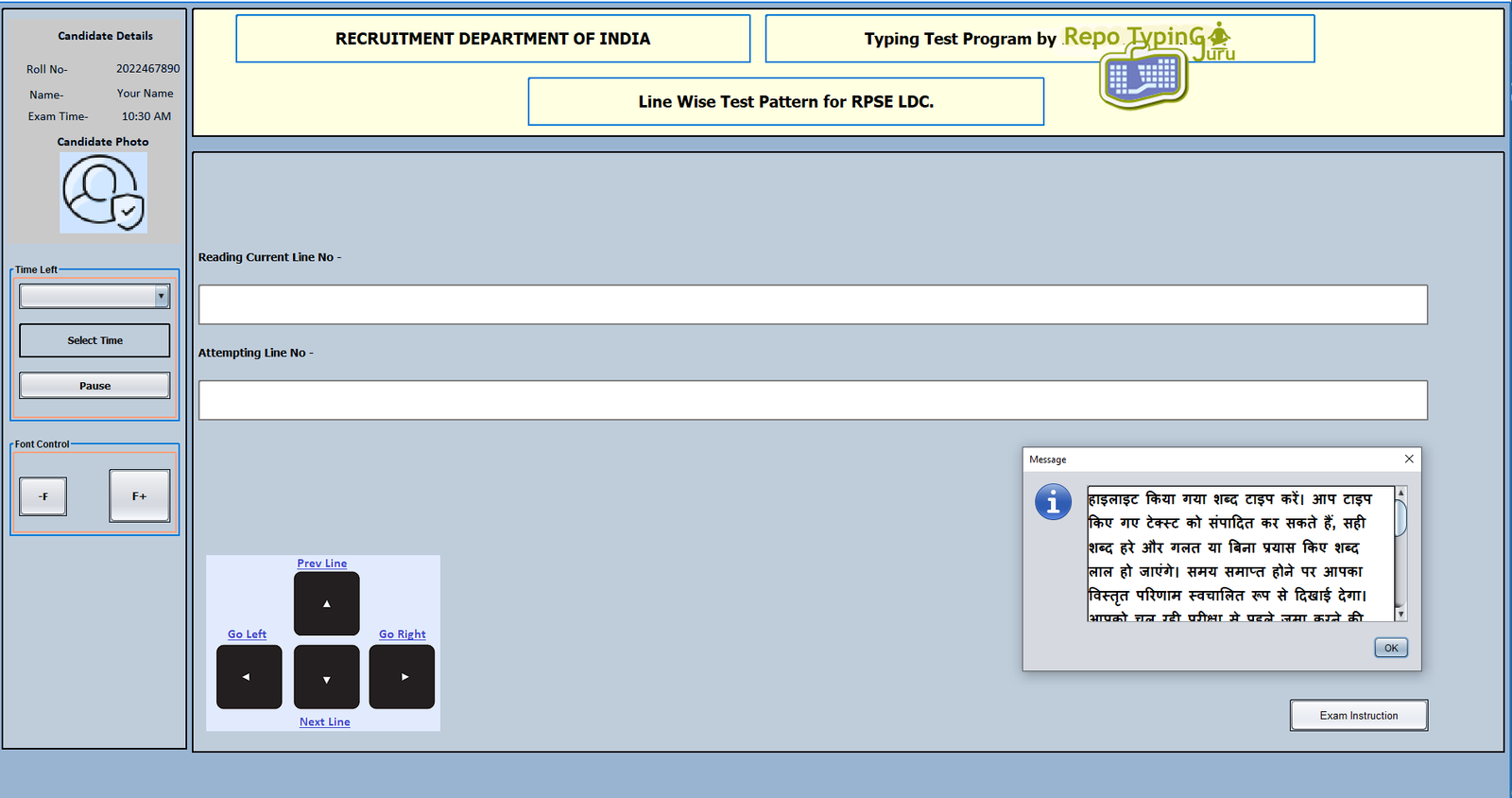Click the blue info icon in Message dialog
This screenshot has height=798, width=1512.
click(1053, 502)
